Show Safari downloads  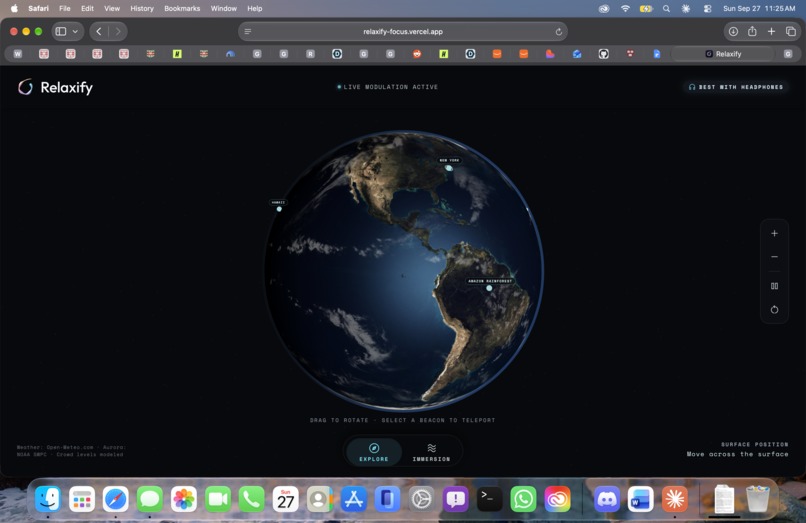point(733,31)
